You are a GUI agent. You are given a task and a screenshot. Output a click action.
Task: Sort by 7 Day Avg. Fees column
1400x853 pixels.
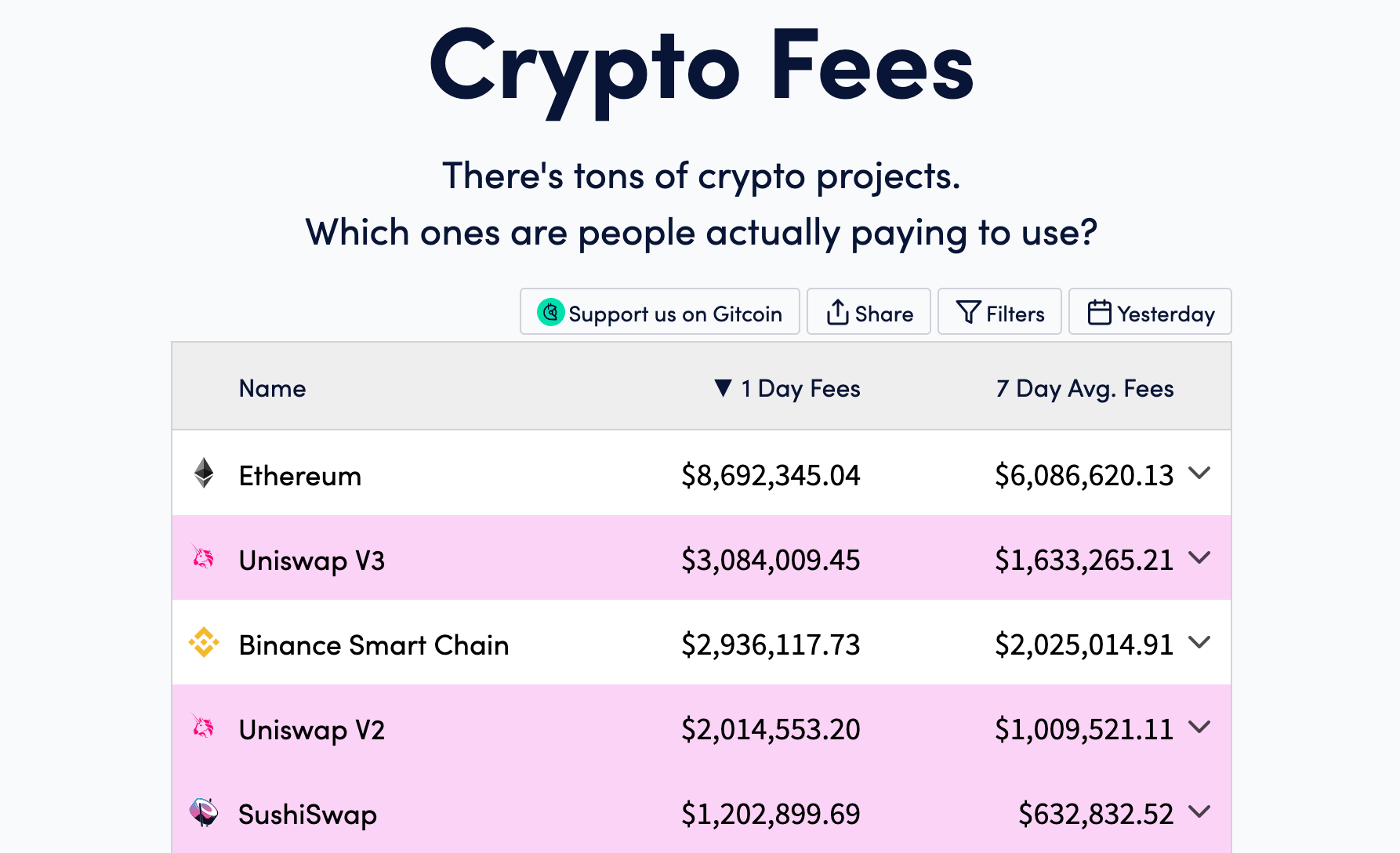pyautogui.click(x=1084, y=389)
